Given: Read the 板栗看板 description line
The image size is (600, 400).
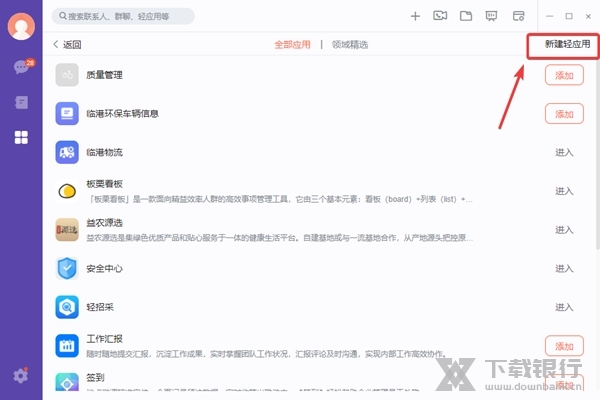Looking at the screenshot, I should tap(279, 199).
